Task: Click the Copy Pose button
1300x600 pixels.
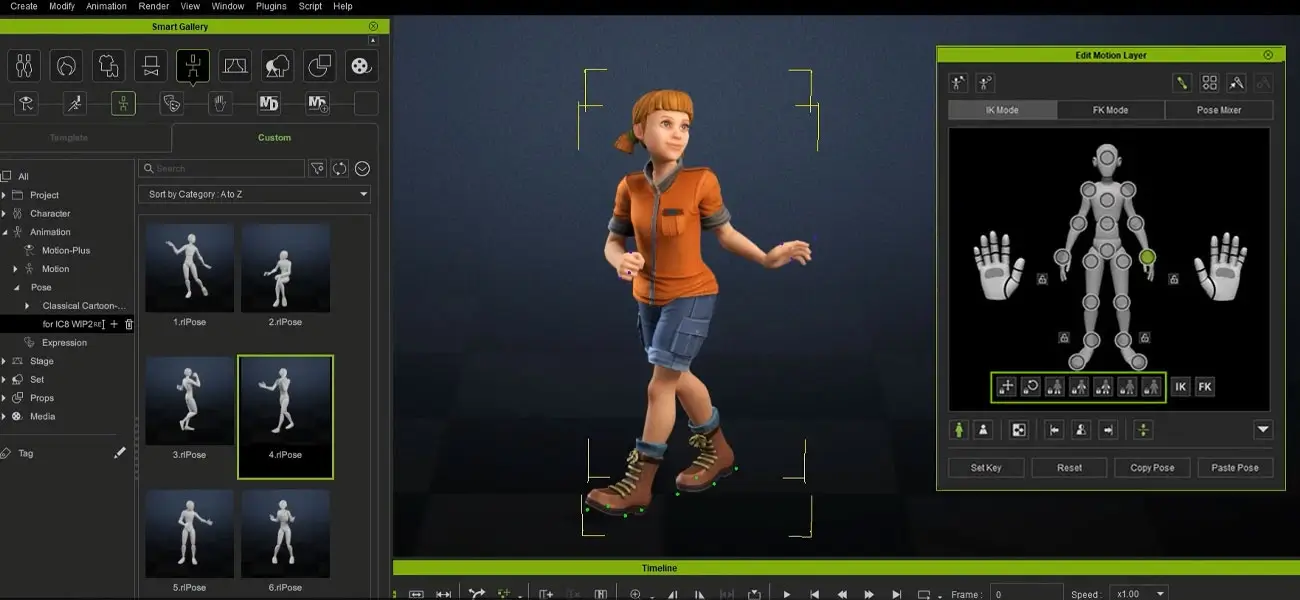Action: coord(1152,467)
